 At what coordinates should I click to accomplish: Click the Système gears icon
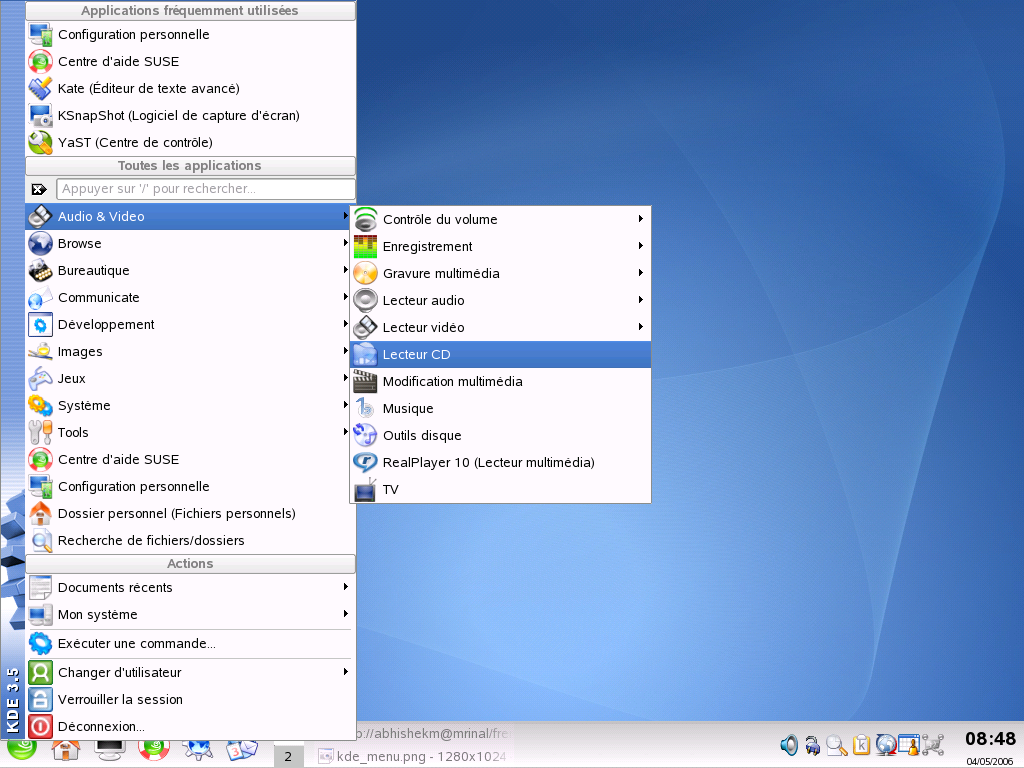click(40, 406)
